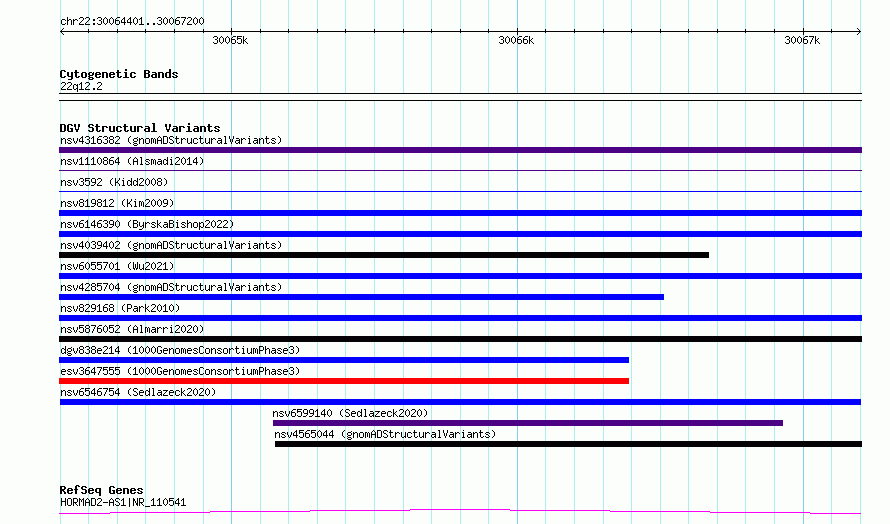Select the nsv6146390 blue bar
This screenshot has height=524, width=890.
click(x=460, y=234)
